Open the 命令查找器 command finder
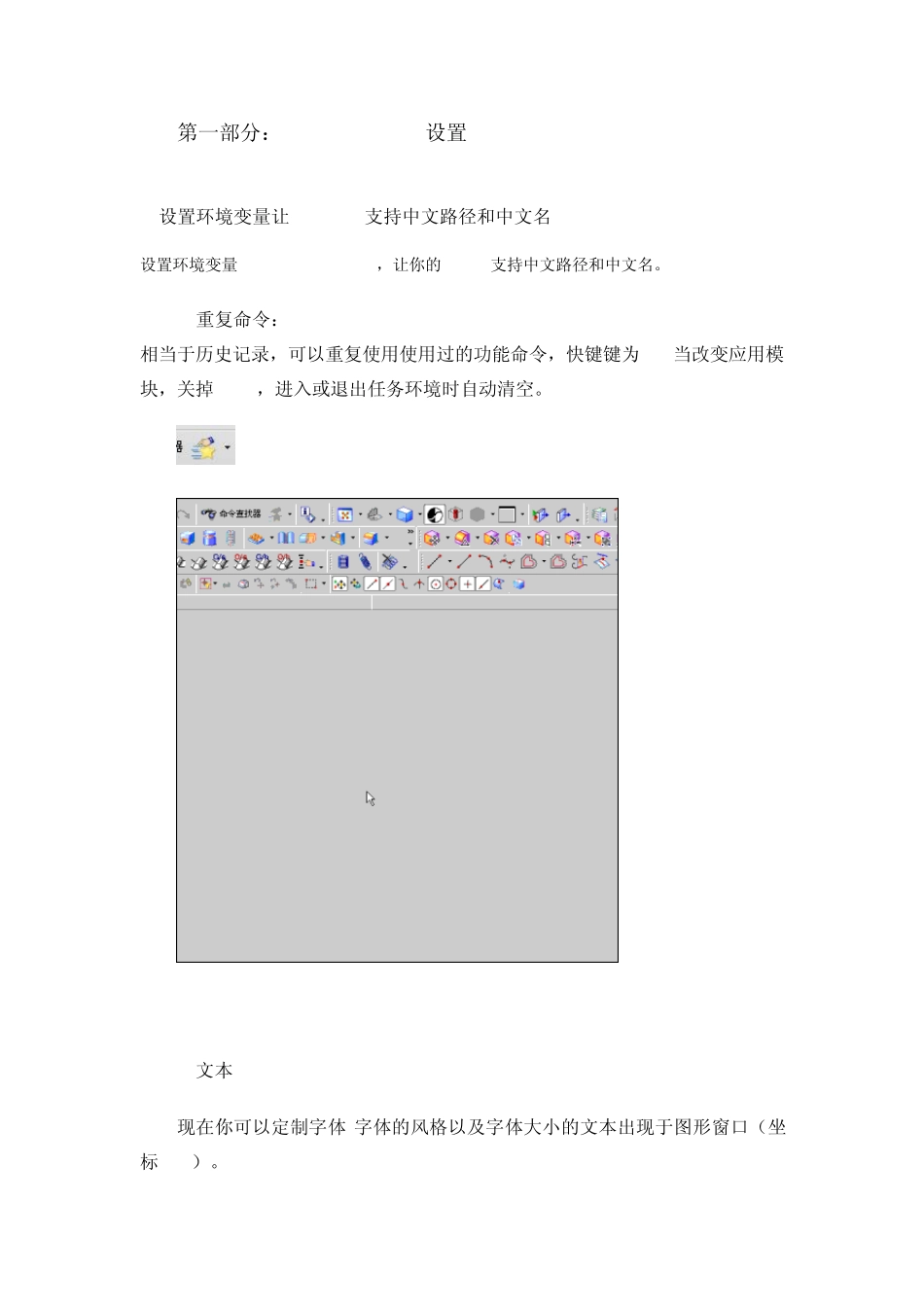Image resolution: width=924 pixels, height=1307 pixels. 231,513
